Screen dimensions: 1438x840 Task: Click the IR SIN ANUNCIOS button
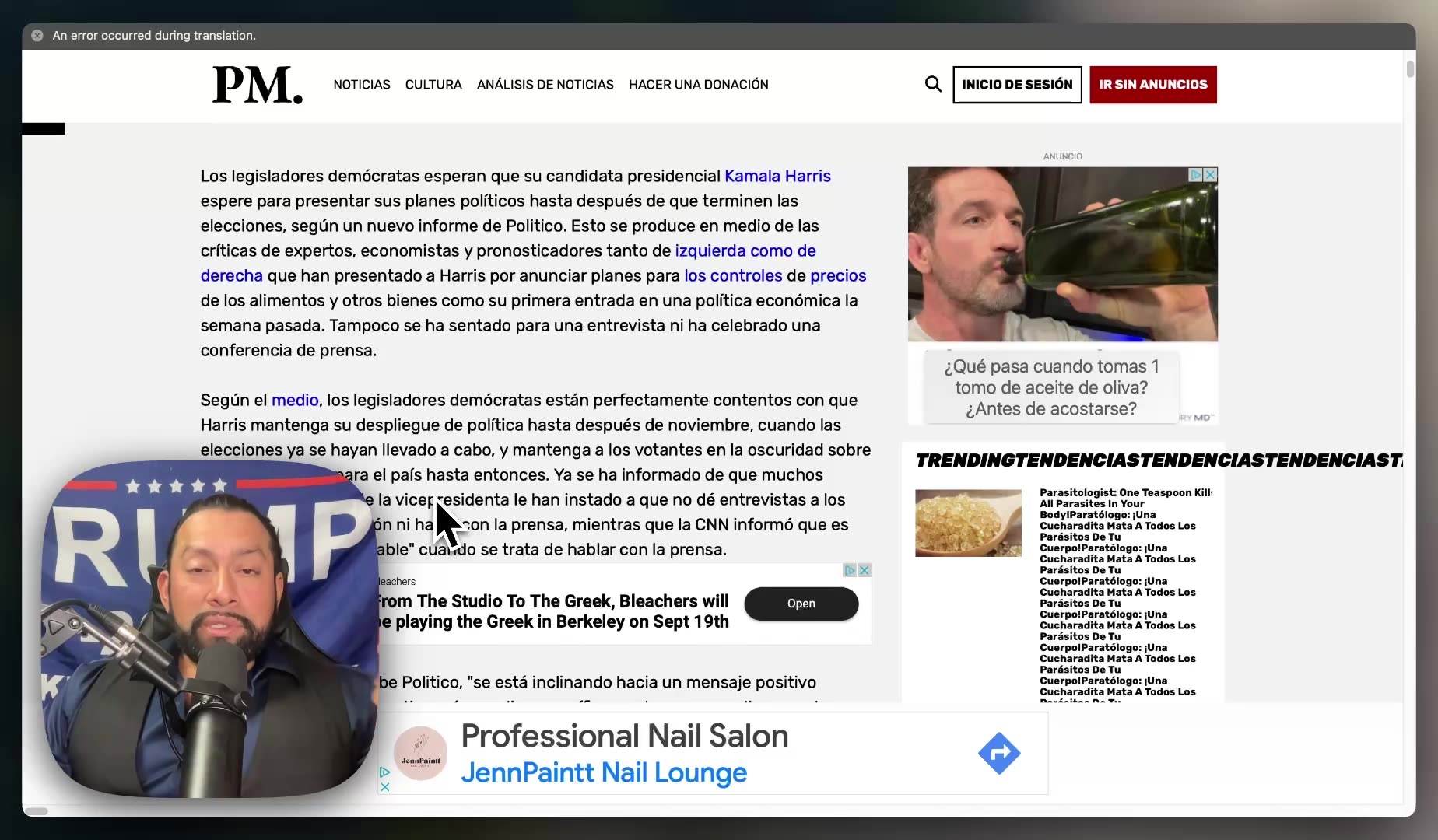click(1152, 85)
